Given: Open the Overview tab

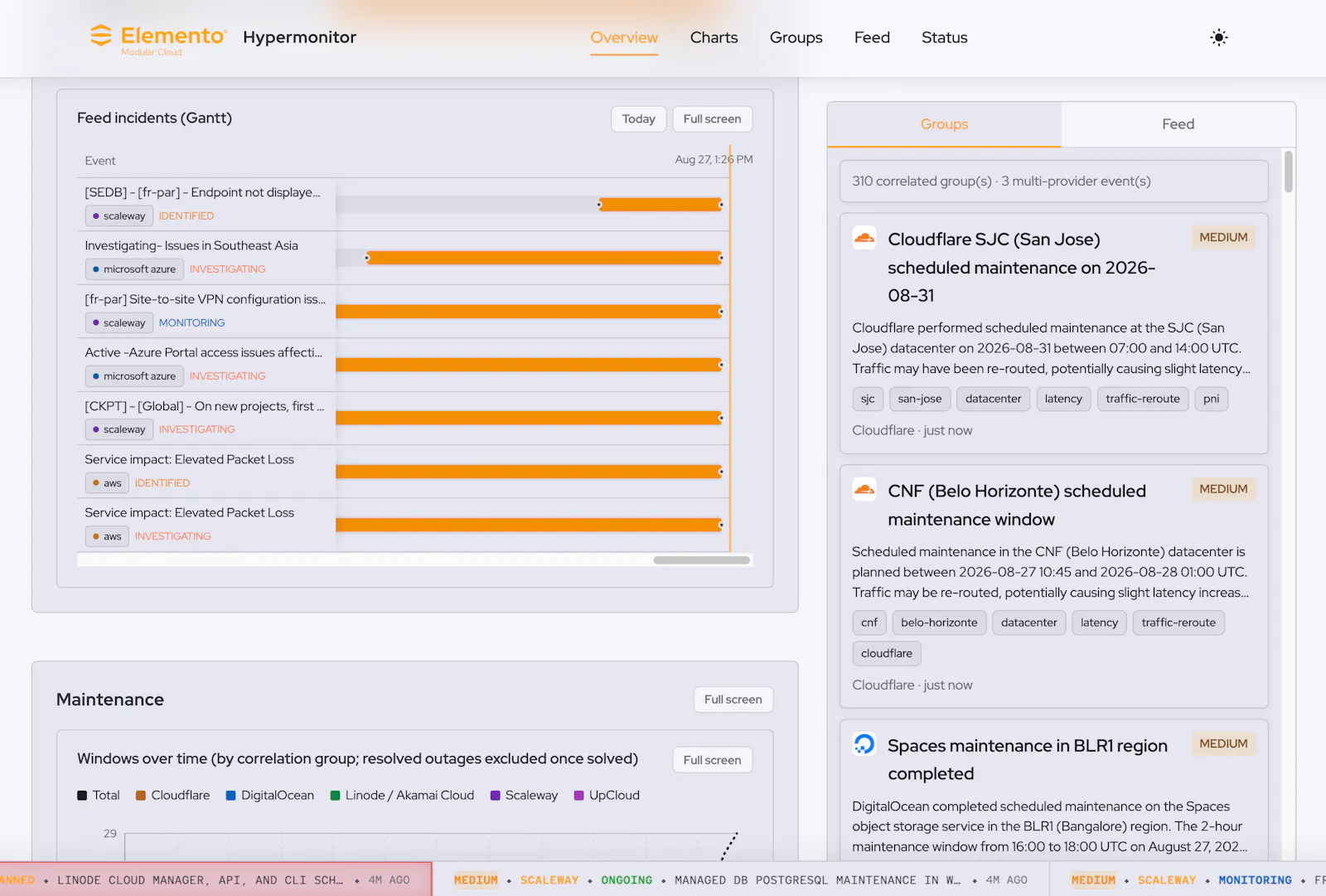Looking at the screenshot, I should pyautogui.click(x=624, y=37).
